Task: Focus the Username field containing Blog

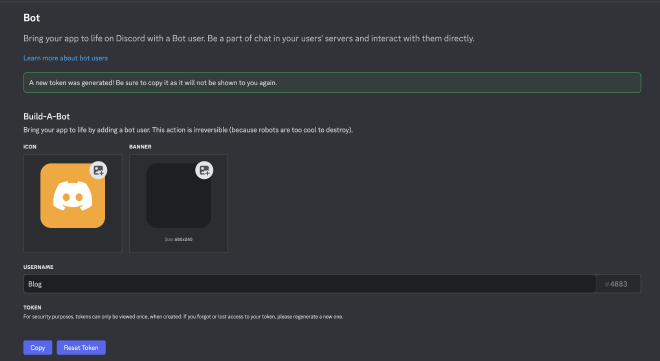Action: tap(309, 284)
